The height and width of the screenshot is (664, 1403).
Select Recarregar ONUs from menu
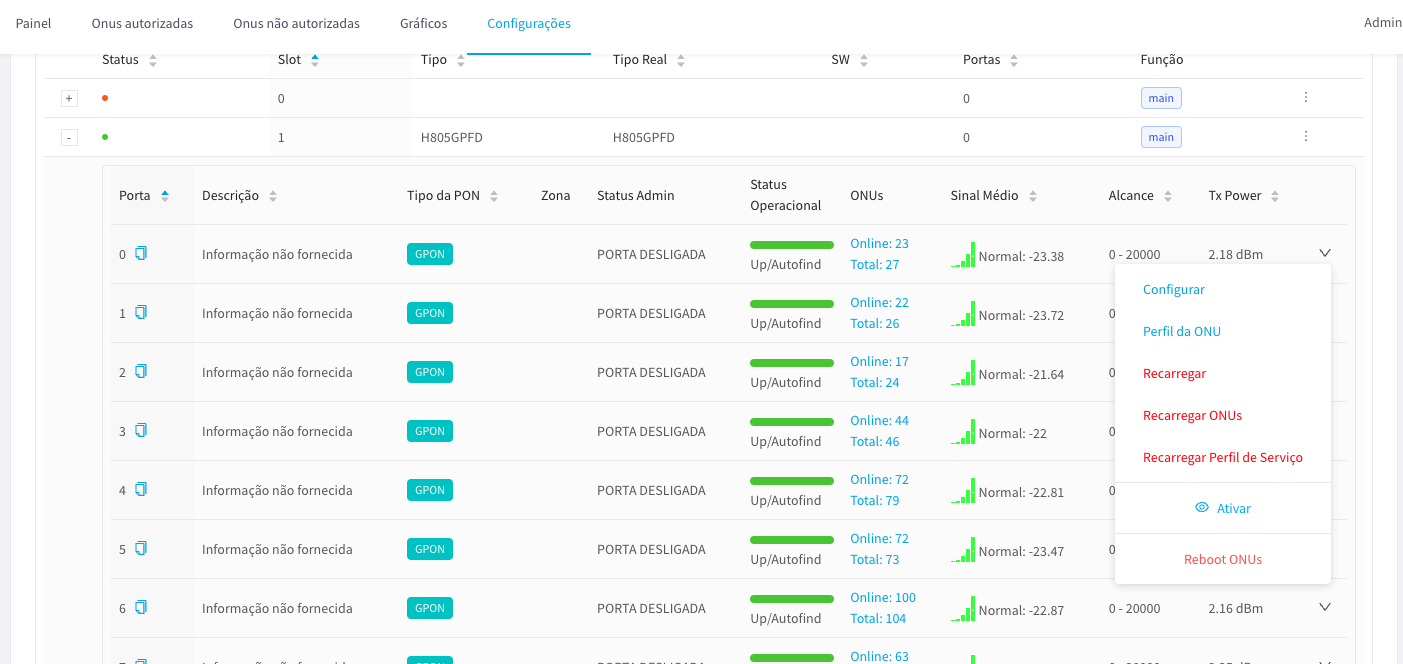point(1192,415)
